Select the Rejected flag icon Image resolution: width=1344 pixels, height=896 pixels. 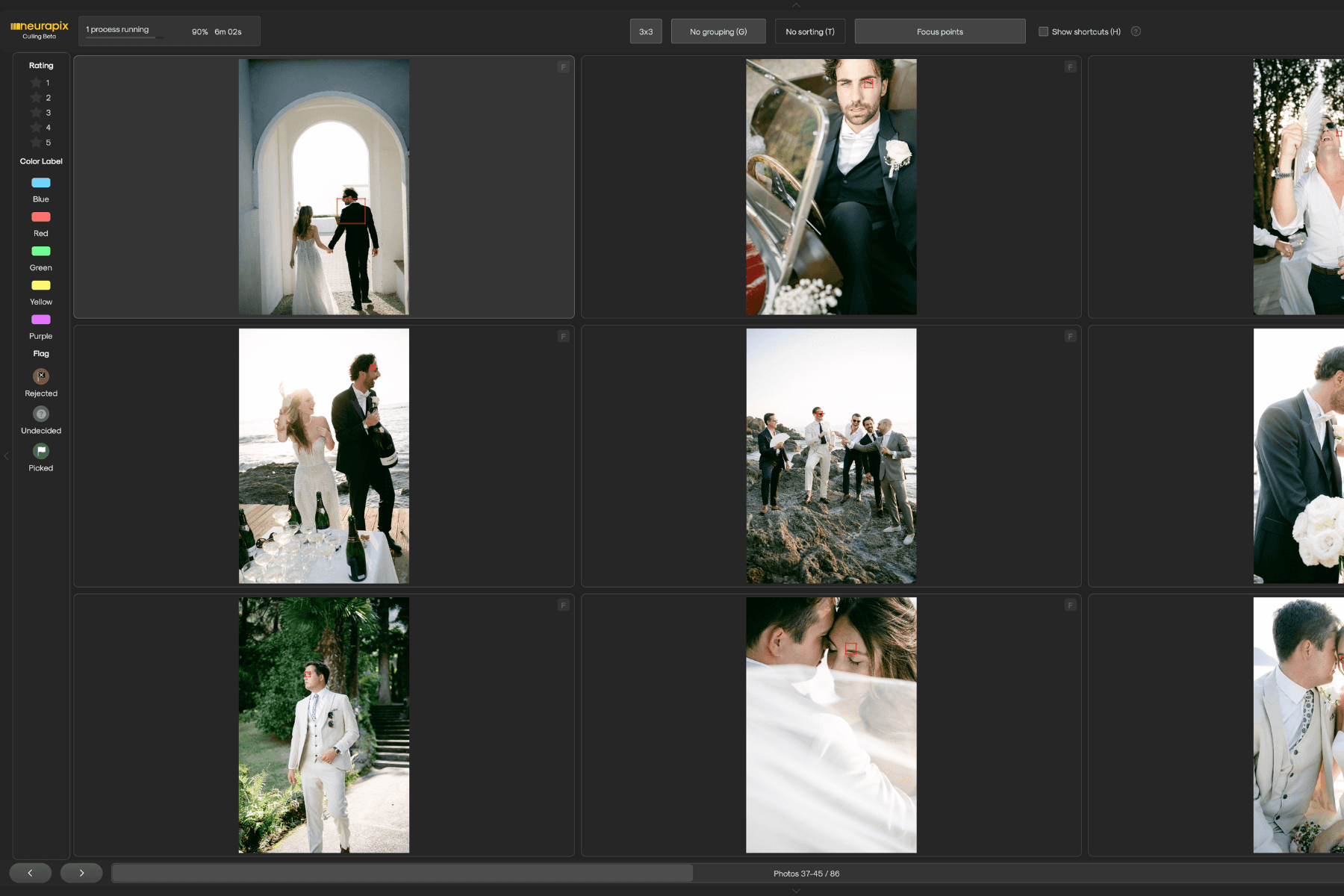[41, 376]
